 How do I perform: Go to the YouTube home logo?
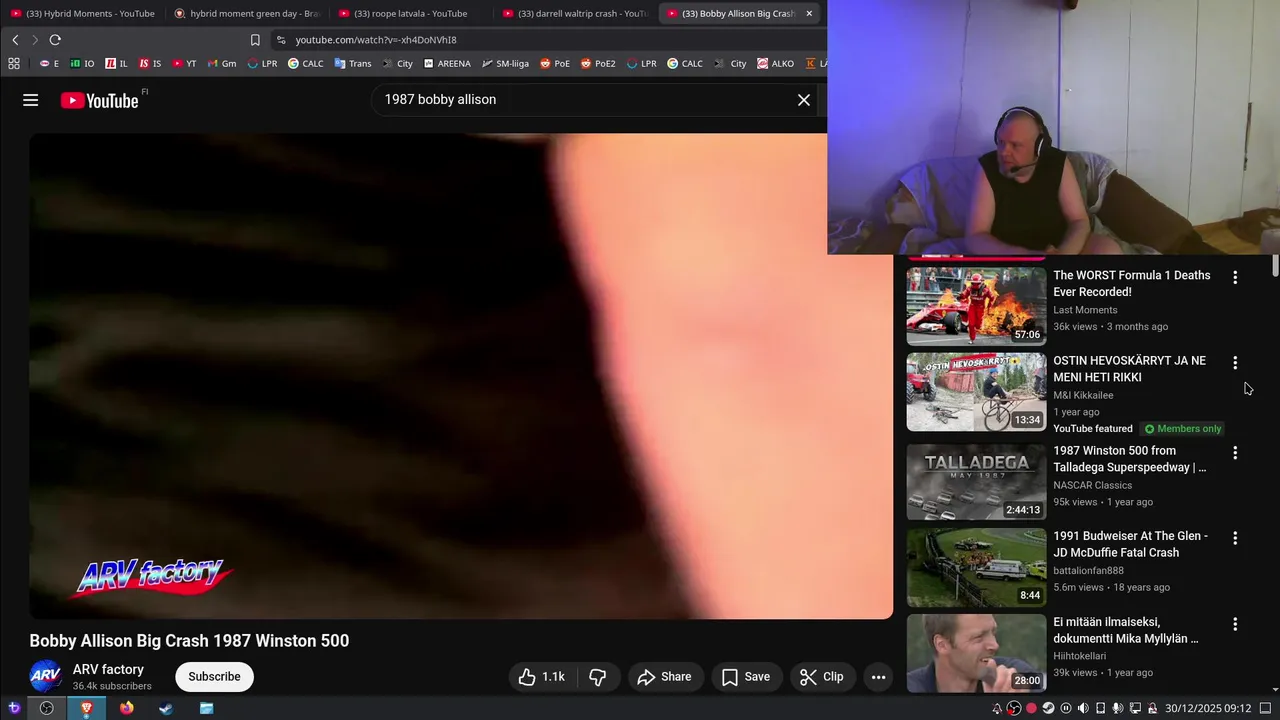tap(99, 100)
